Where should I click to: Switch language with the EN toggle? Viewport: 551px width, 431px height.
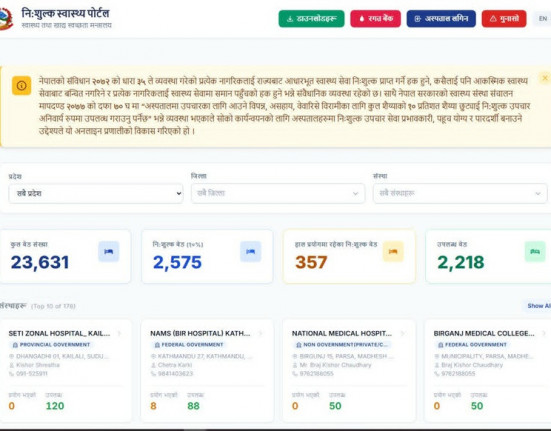point(543,19)
